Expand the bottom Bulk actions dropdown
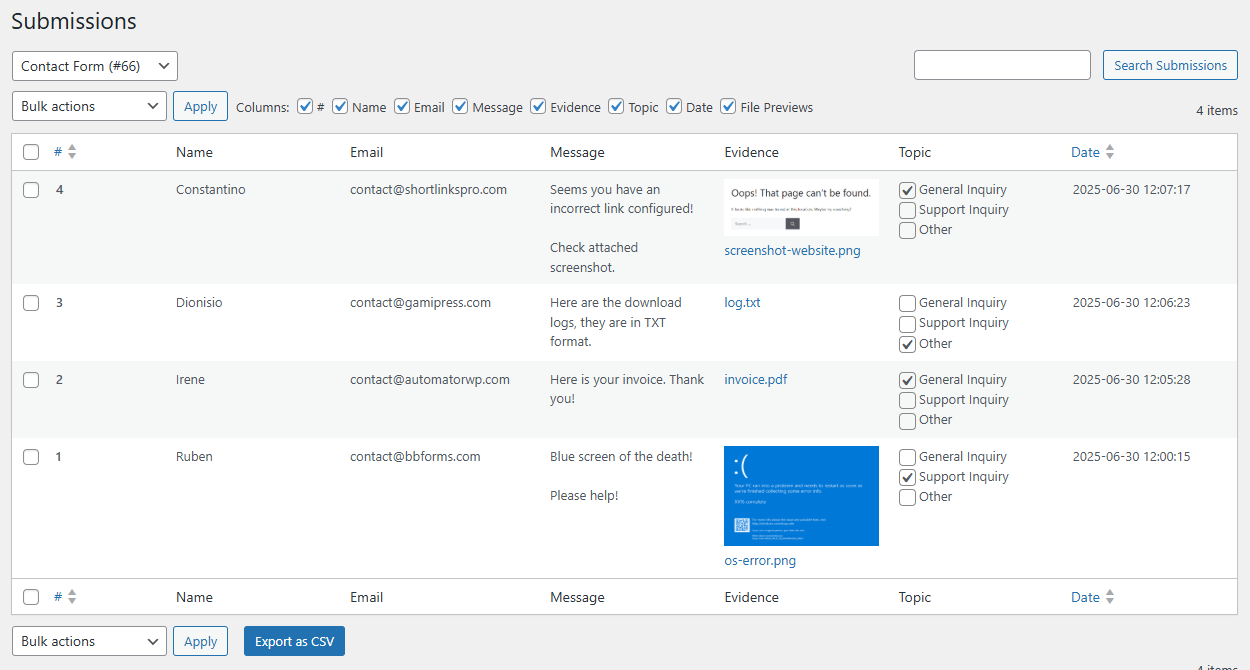Image resolution: width=1250 pixels, height=670 pixels. tap(88, 640)
